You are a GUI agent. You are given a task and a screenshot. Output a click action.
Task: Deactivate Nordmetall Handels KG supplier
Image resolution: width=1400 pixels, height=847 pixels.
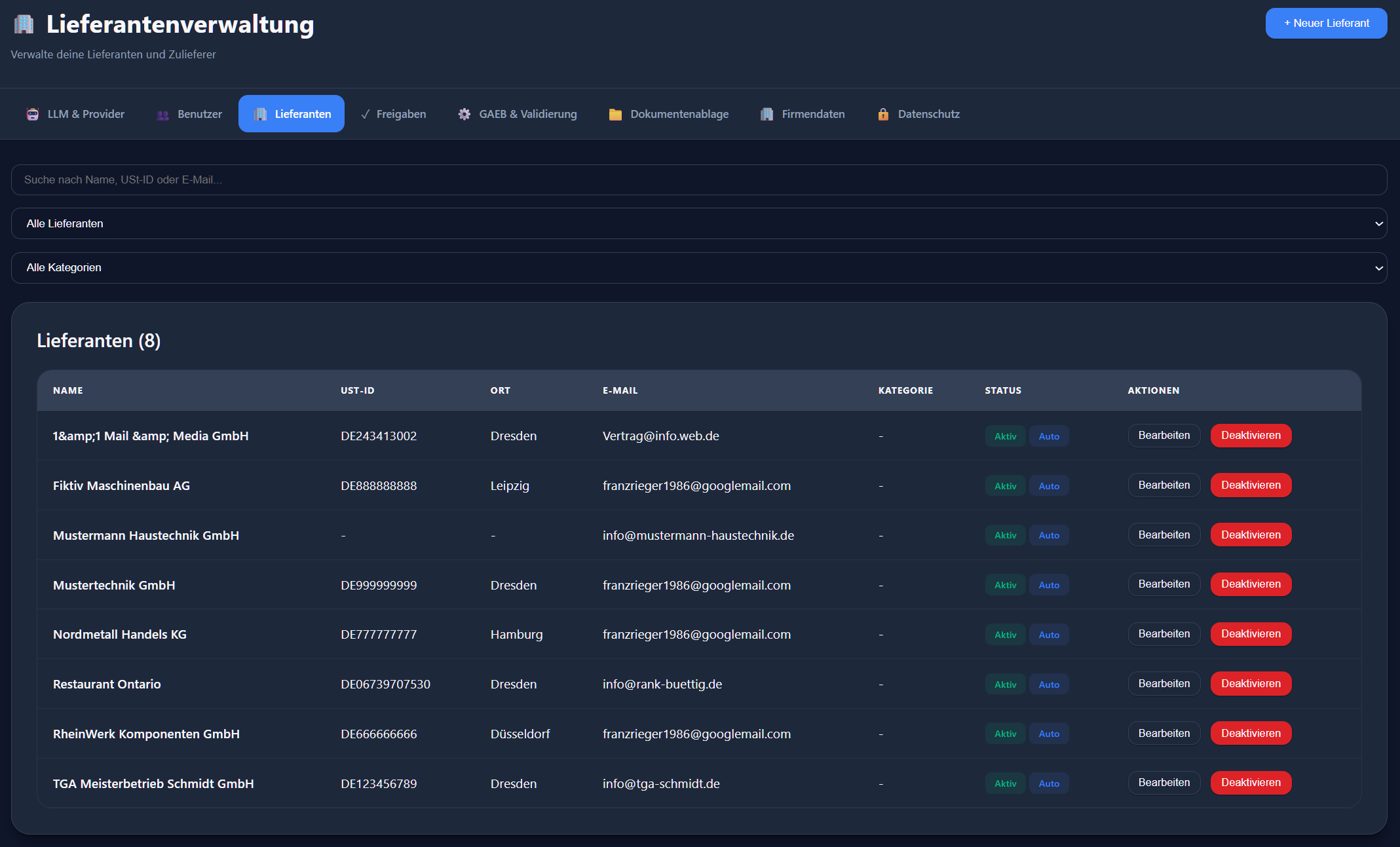click(x=1250, y=634)
